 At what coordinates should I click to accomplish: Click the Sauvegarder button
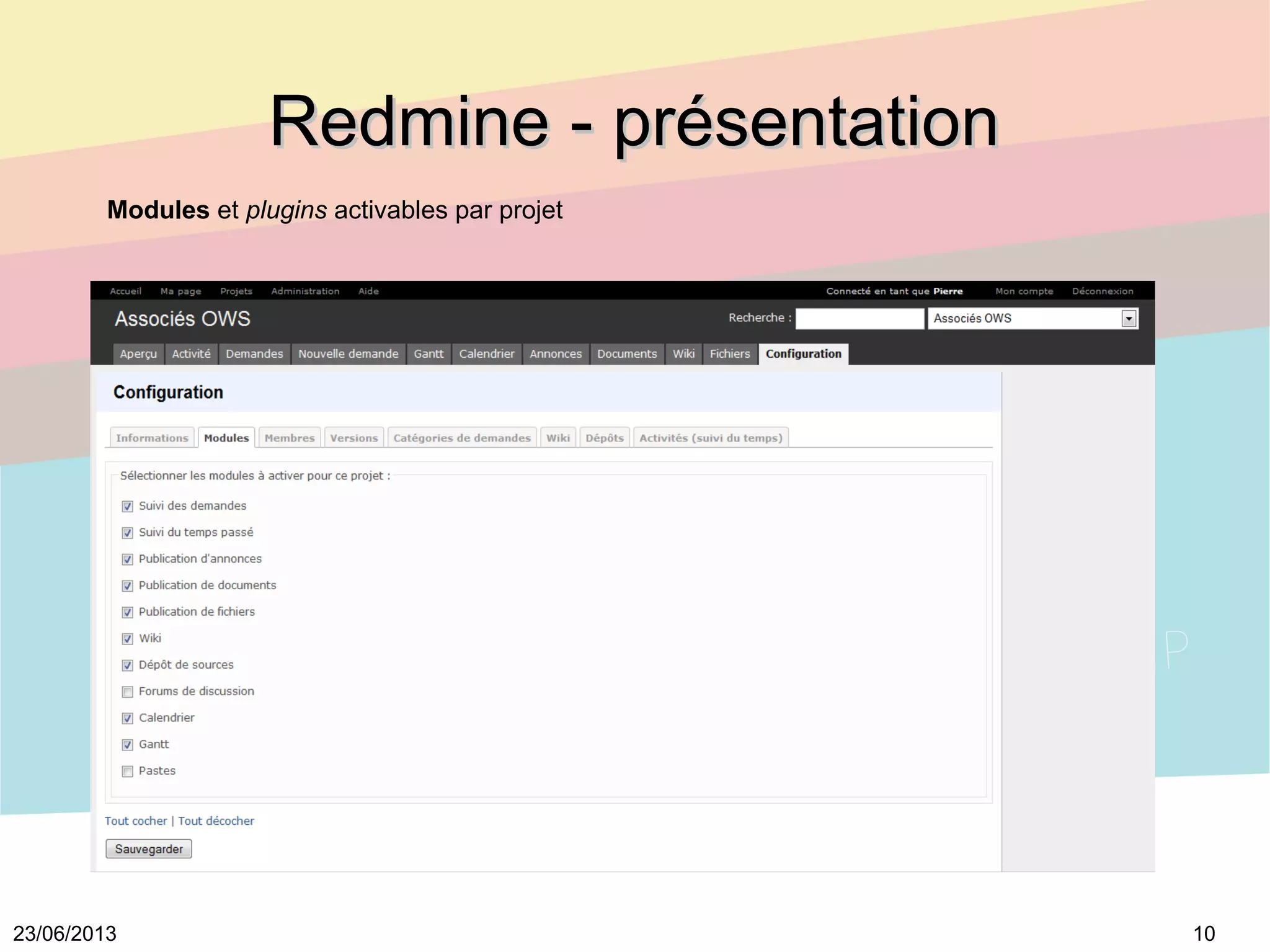point(149,849)
